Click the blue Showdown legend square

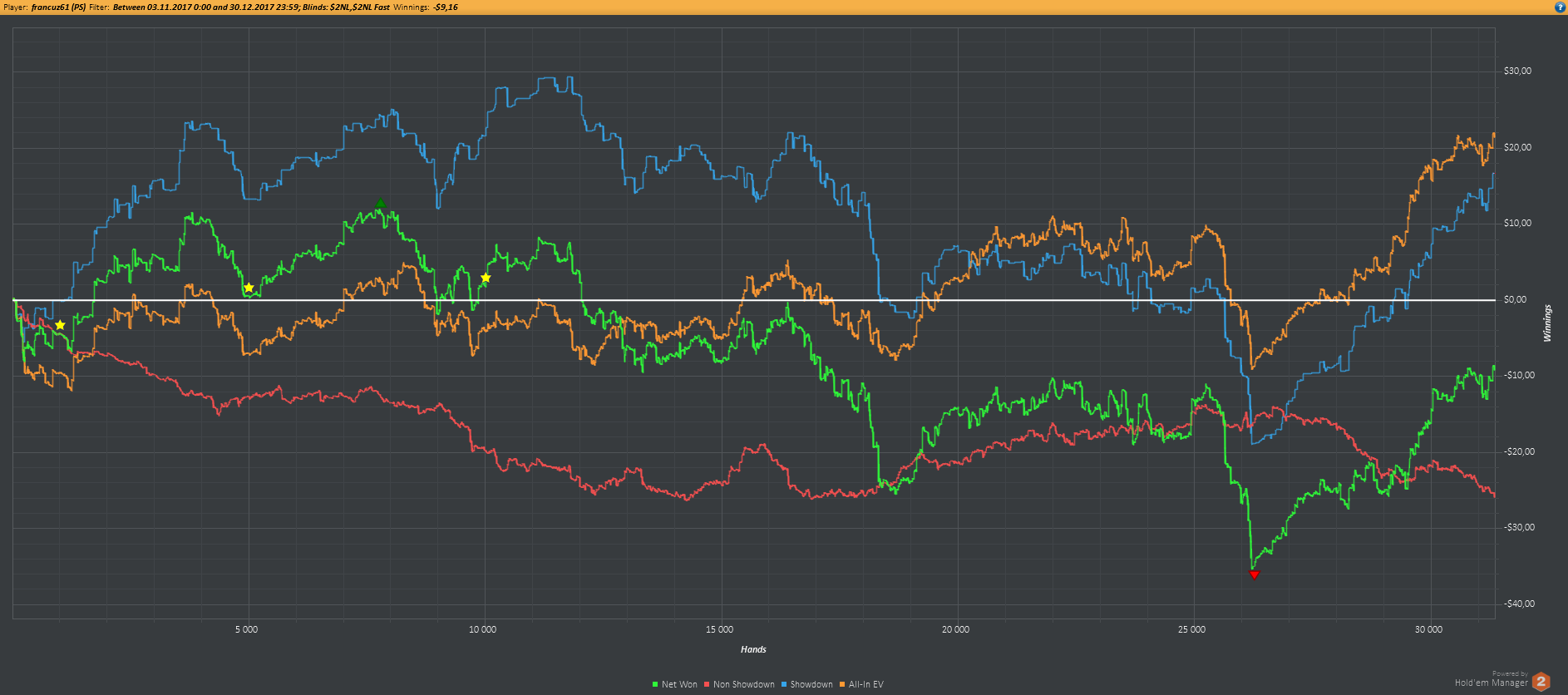[784, 685]
